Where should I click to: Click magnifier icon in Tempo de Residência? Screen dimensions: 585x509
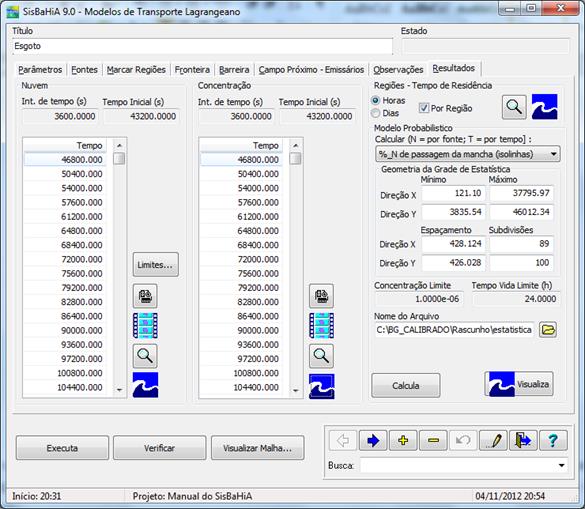point(514,107)
